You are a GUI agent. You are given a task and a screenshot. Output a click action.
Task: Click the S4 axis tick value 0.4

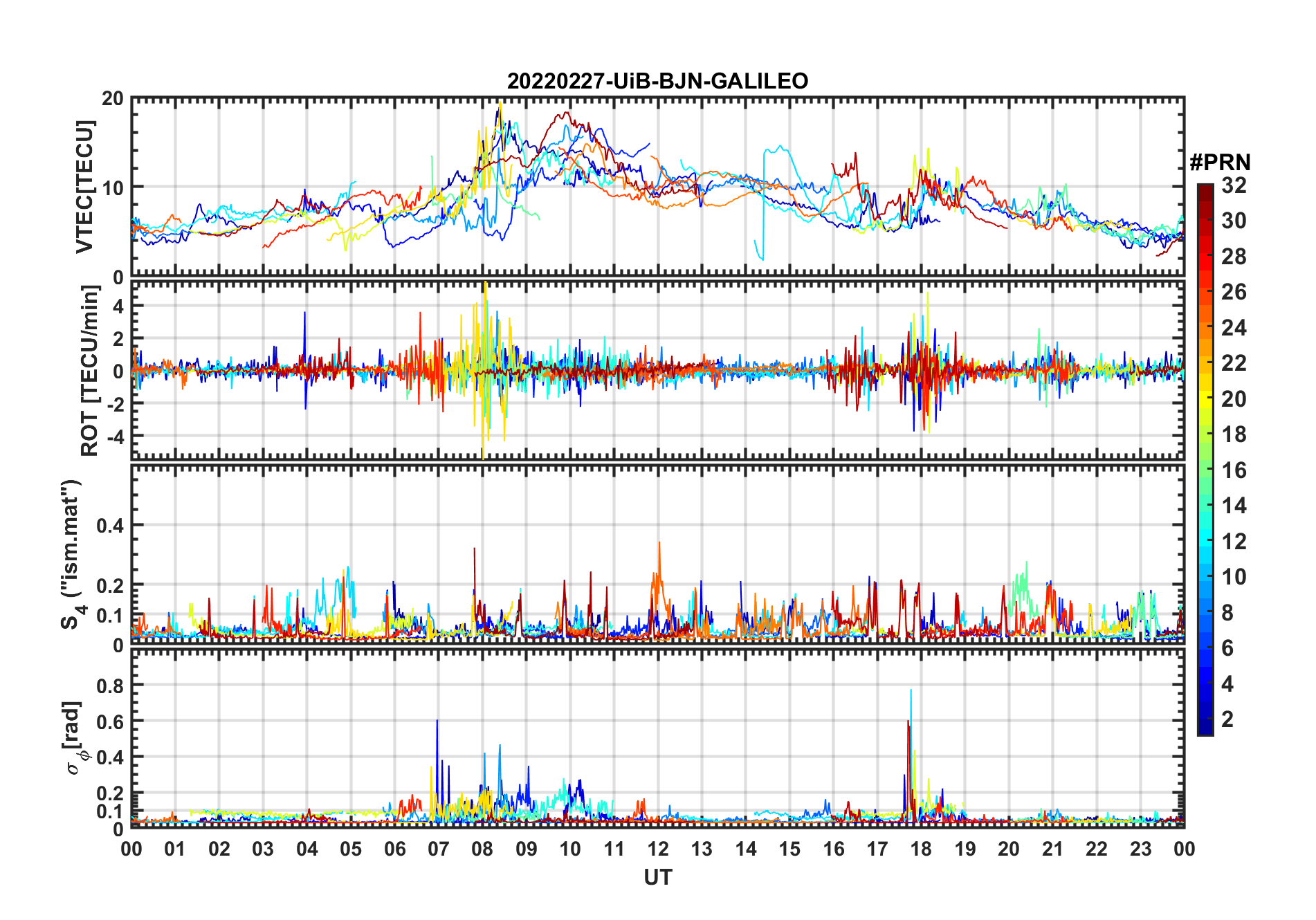click(110, 525)
